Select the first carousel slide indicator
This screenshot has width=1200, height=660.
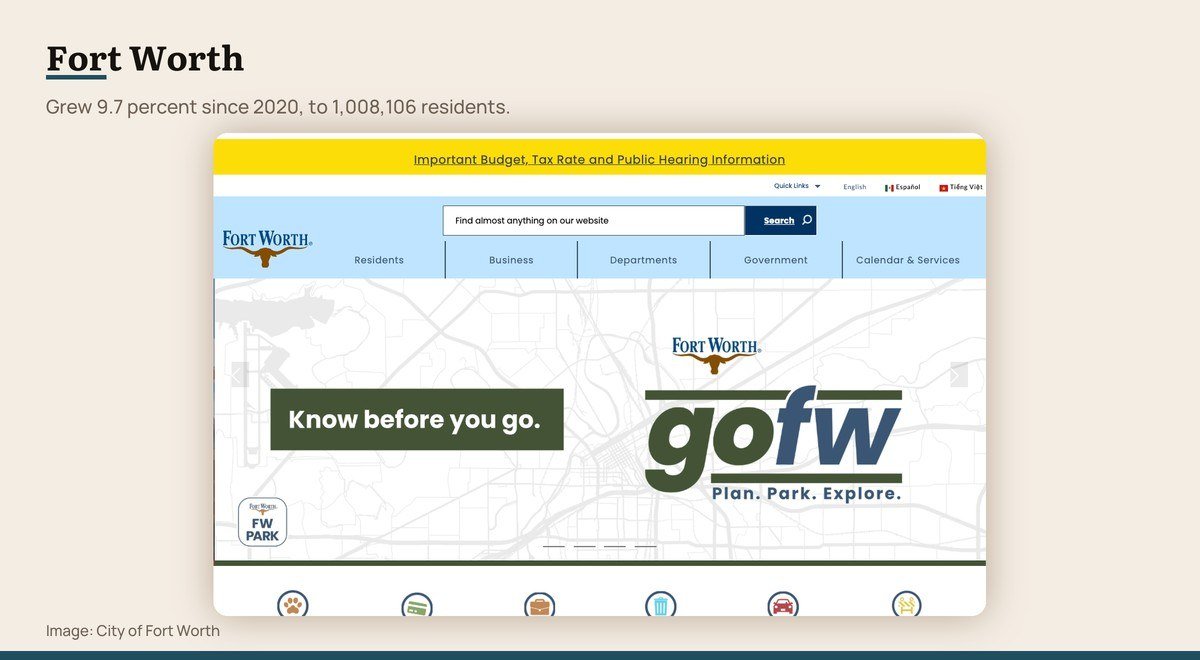point(553,547)
